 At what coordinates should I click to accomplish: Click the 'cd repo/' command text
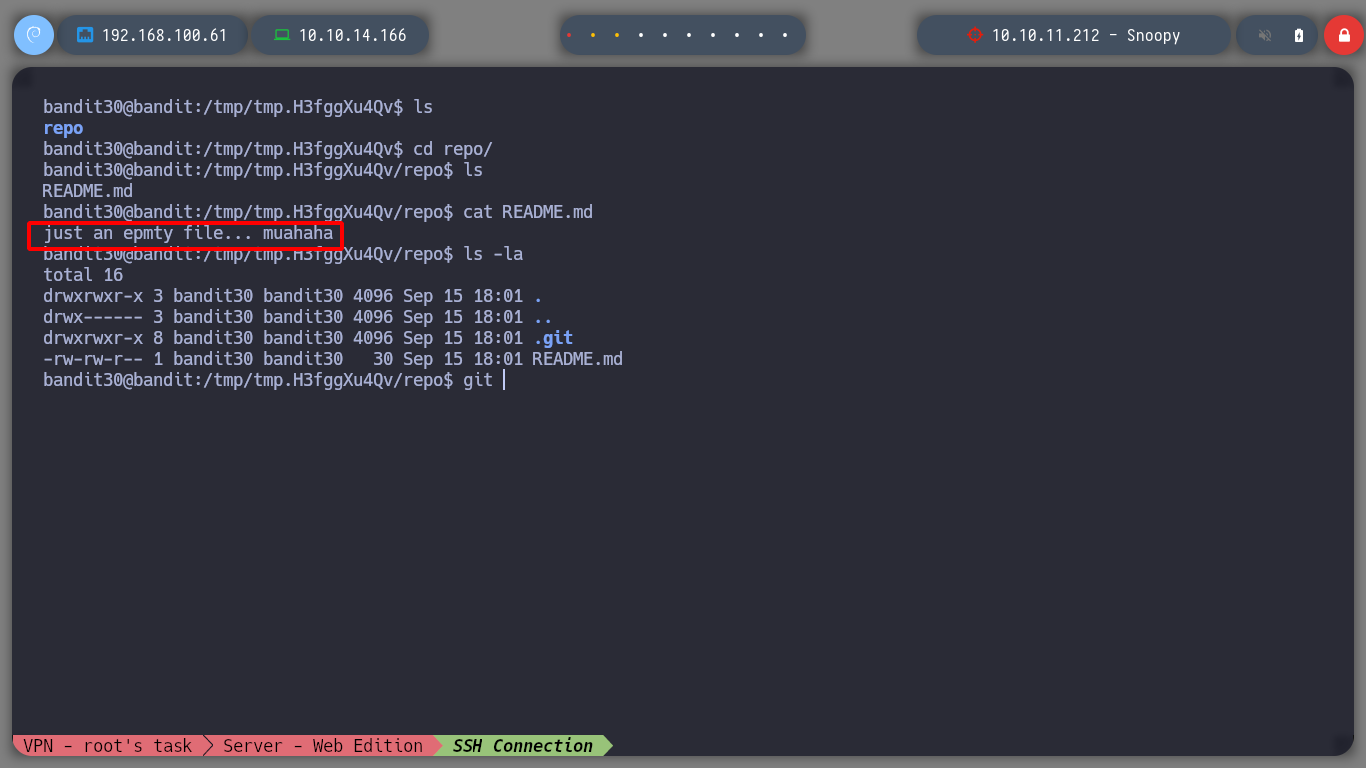point(453,149)
